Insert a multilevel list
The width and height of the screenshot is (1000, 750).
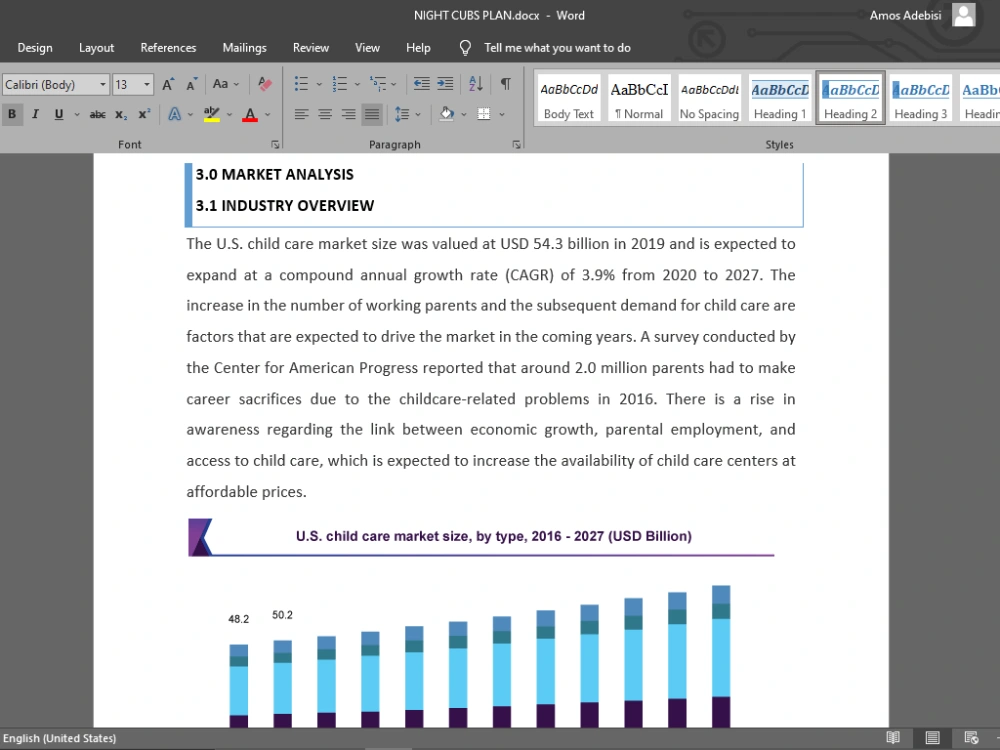click(378, 84)
